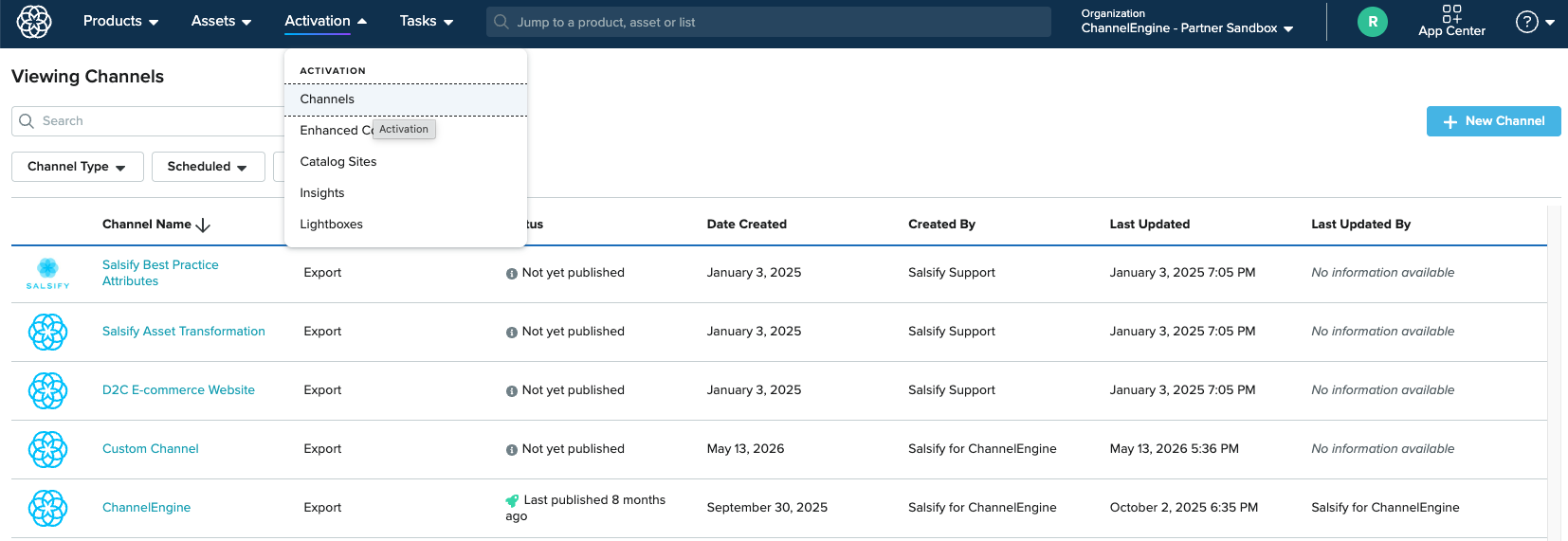Open the Salsify Asset Transformation channel link

tap(184, 332)
